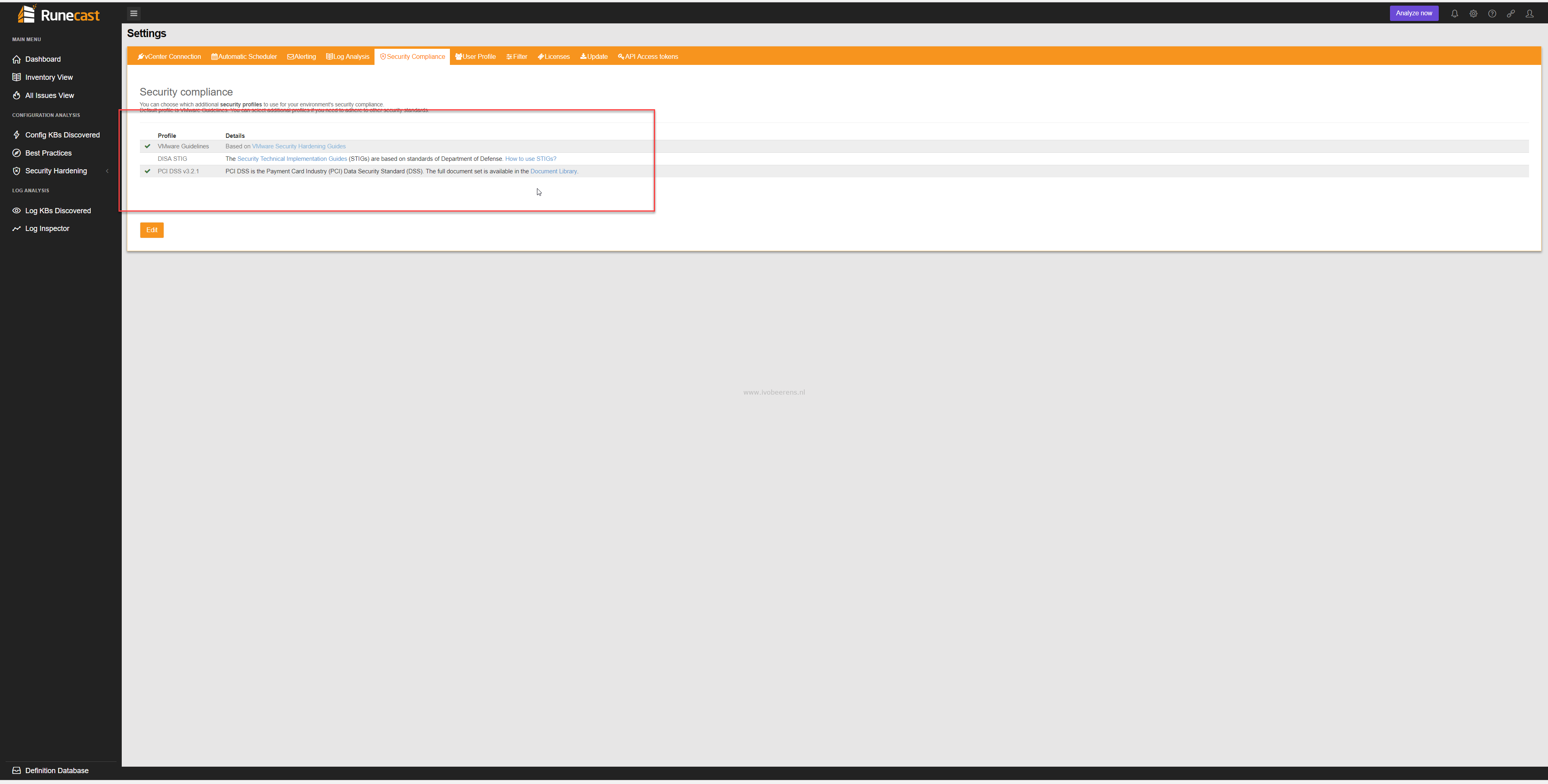Switch to Automatic Scheduler tab
This screenshot has width=1548, height=784.
pyautogui.click(x=244, y=56)
